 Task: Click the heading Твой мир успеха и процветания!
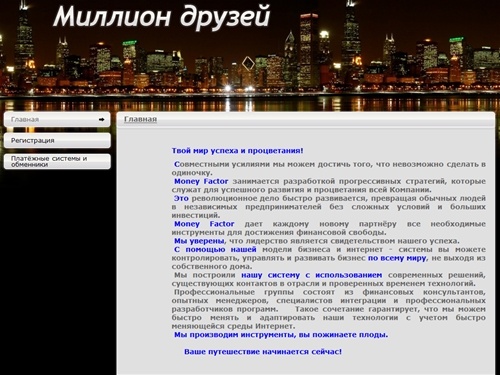[237, 151]
